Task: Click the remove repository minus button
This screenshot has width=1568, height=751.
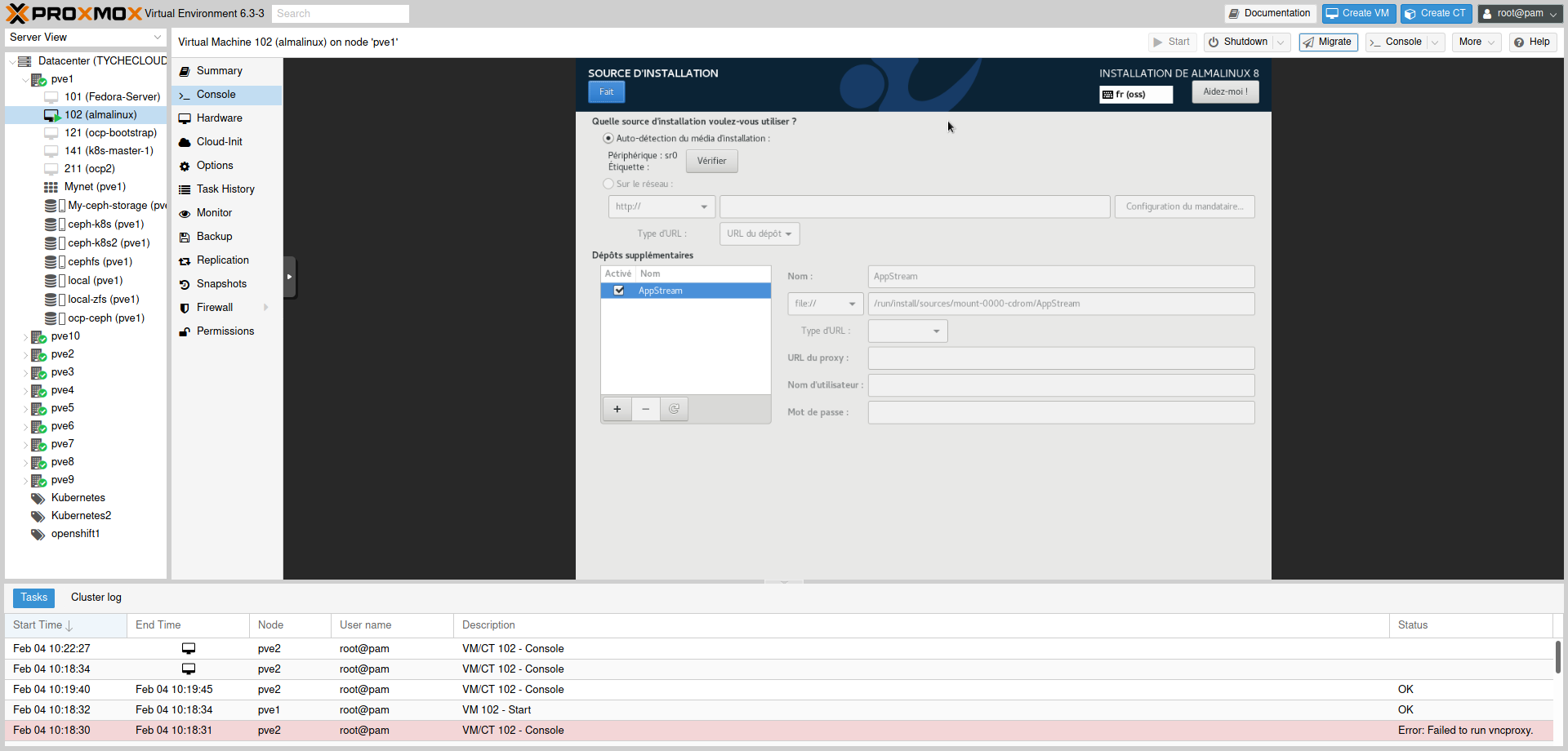Action: 646,409
